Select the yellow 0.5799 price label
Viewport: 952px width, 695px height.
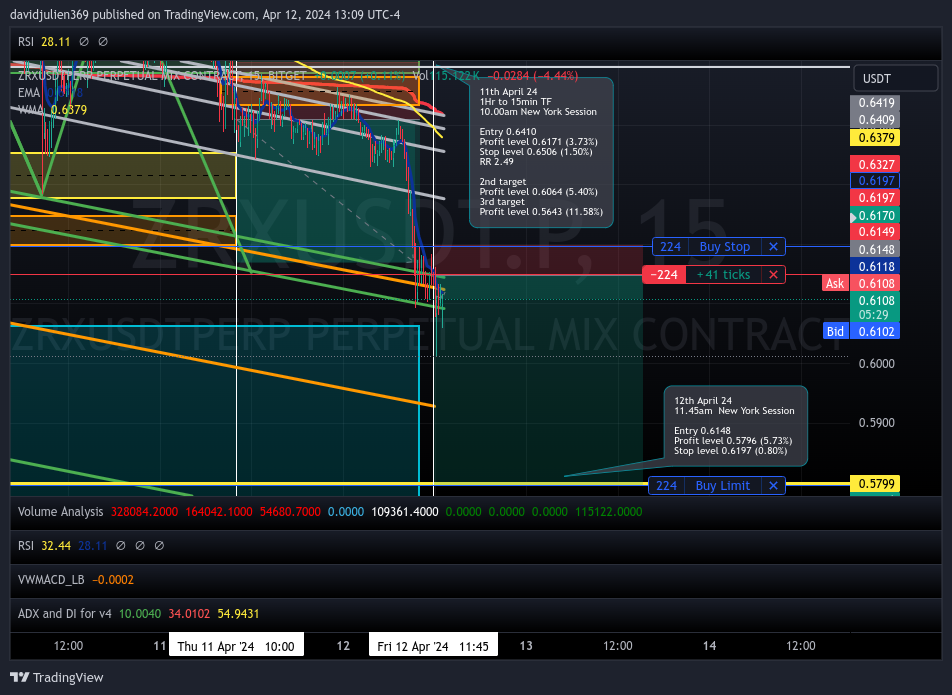[875, 484]
